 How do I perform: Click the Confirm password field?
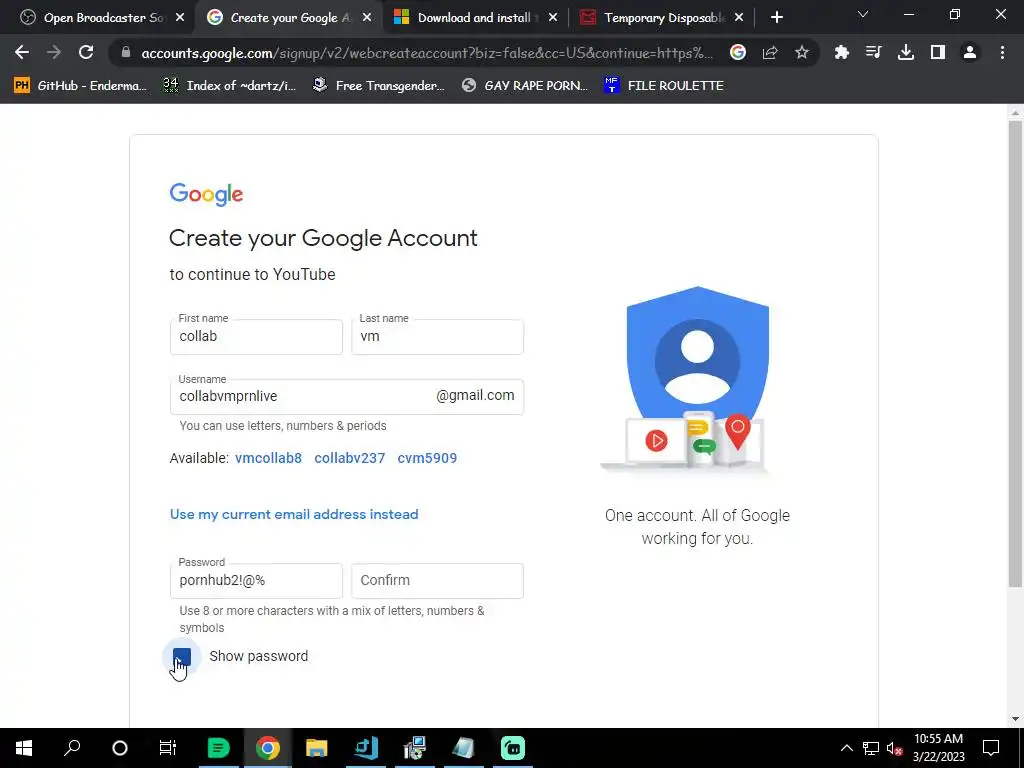(437, 581)
